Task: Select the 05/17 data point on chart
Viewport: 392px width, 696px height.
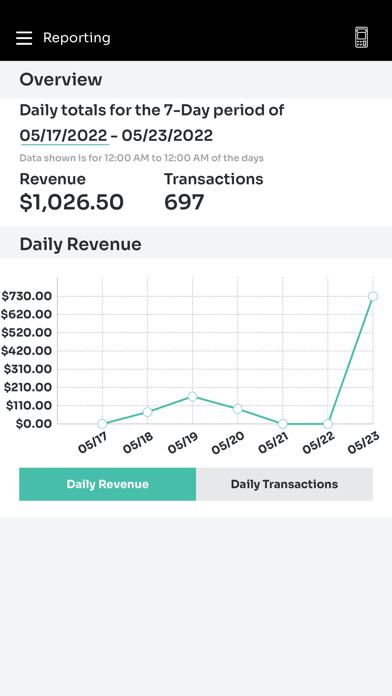Action: (x=102, y=424)
